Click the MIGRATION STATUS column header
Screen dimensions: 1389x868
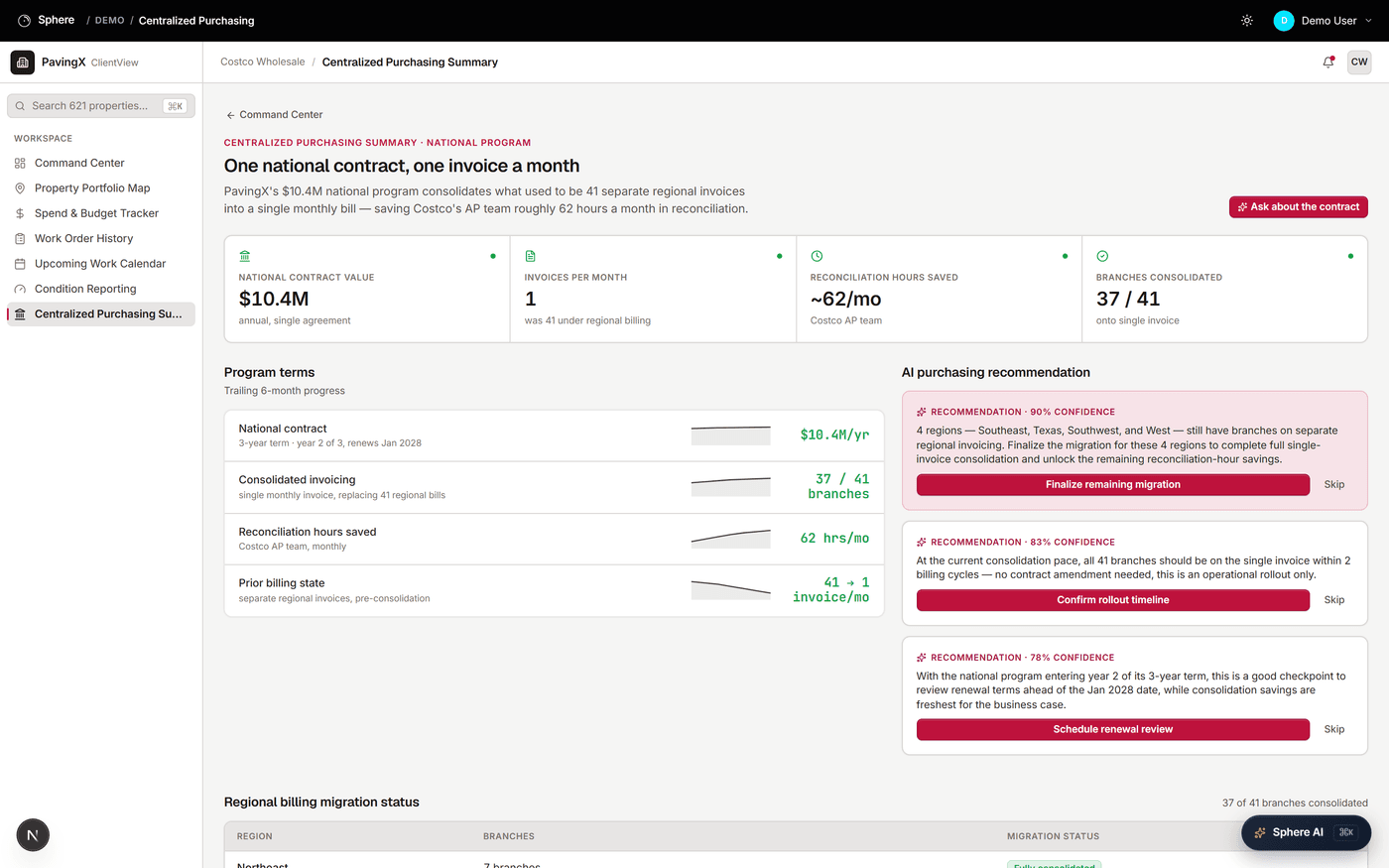(x=1053, y=836)
